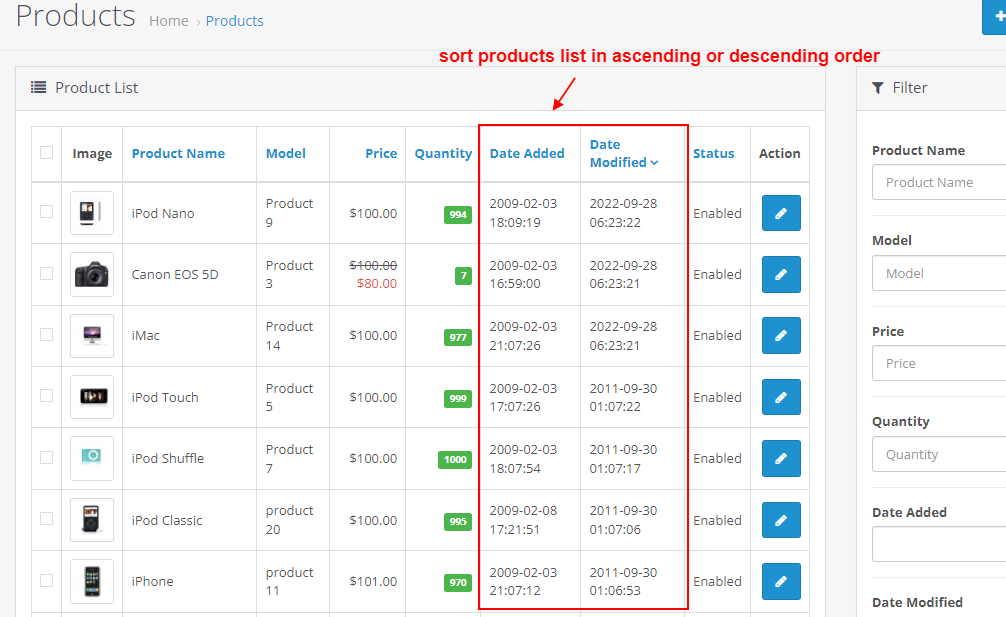This screenshot has width=1006, height=617.
Task: Sort the list by Date Added
Action: pyautogui.click(x=527, y=153)
